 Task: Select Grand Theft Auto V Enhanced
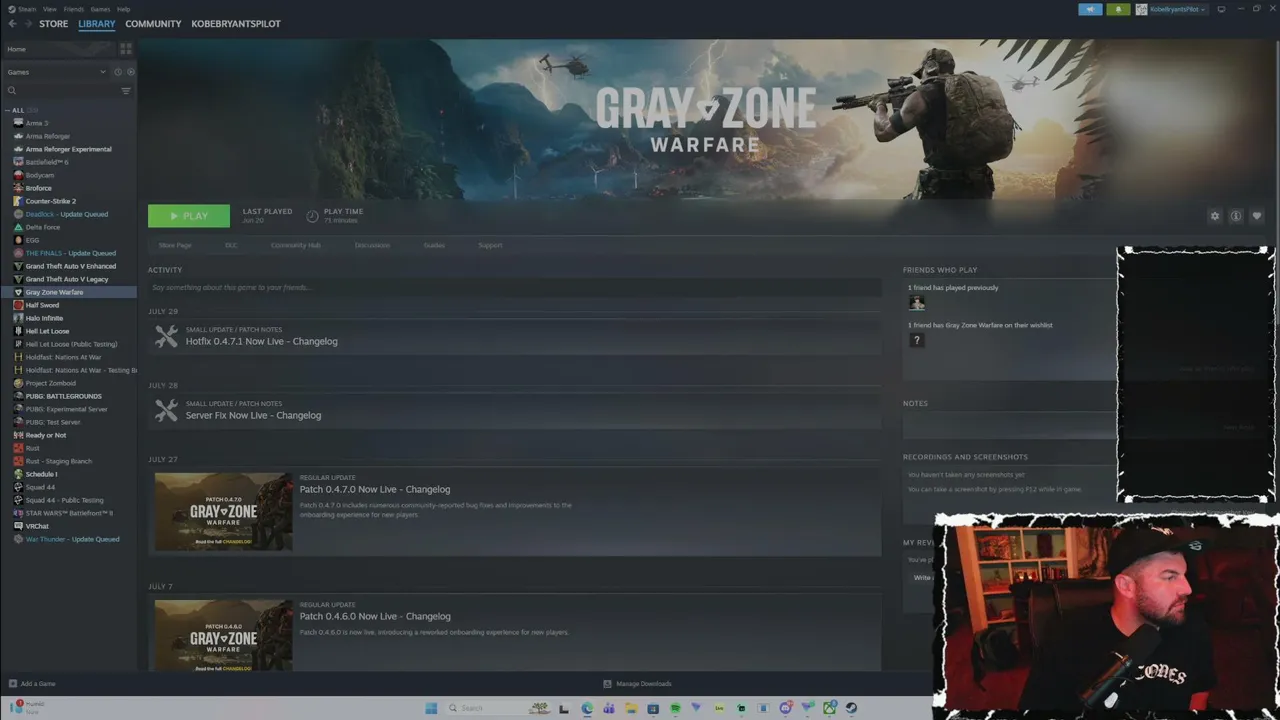(x=70, y=266)
